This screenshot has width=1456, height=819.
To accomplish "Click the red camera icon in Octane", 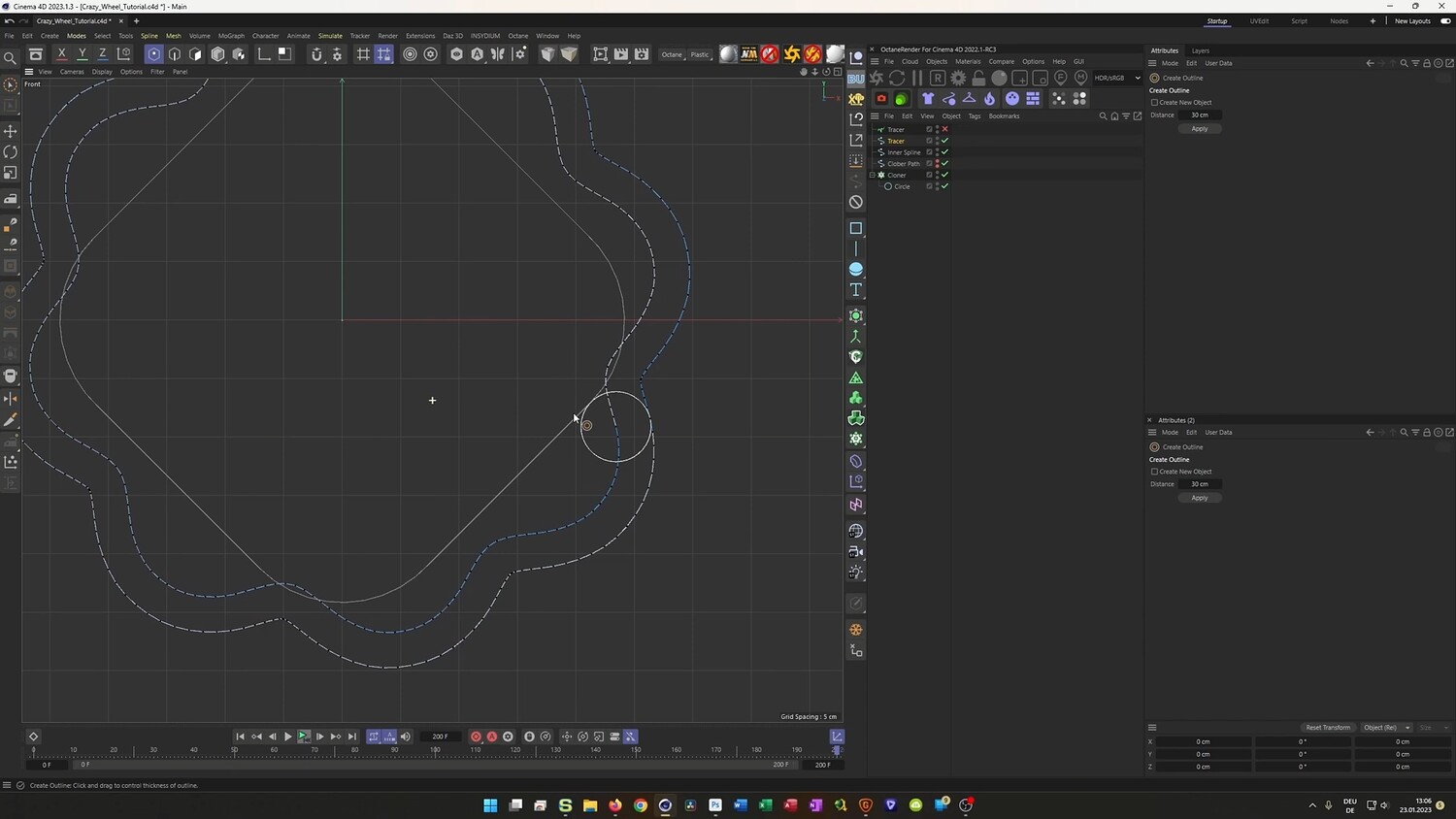I will [x=881, y=98].
